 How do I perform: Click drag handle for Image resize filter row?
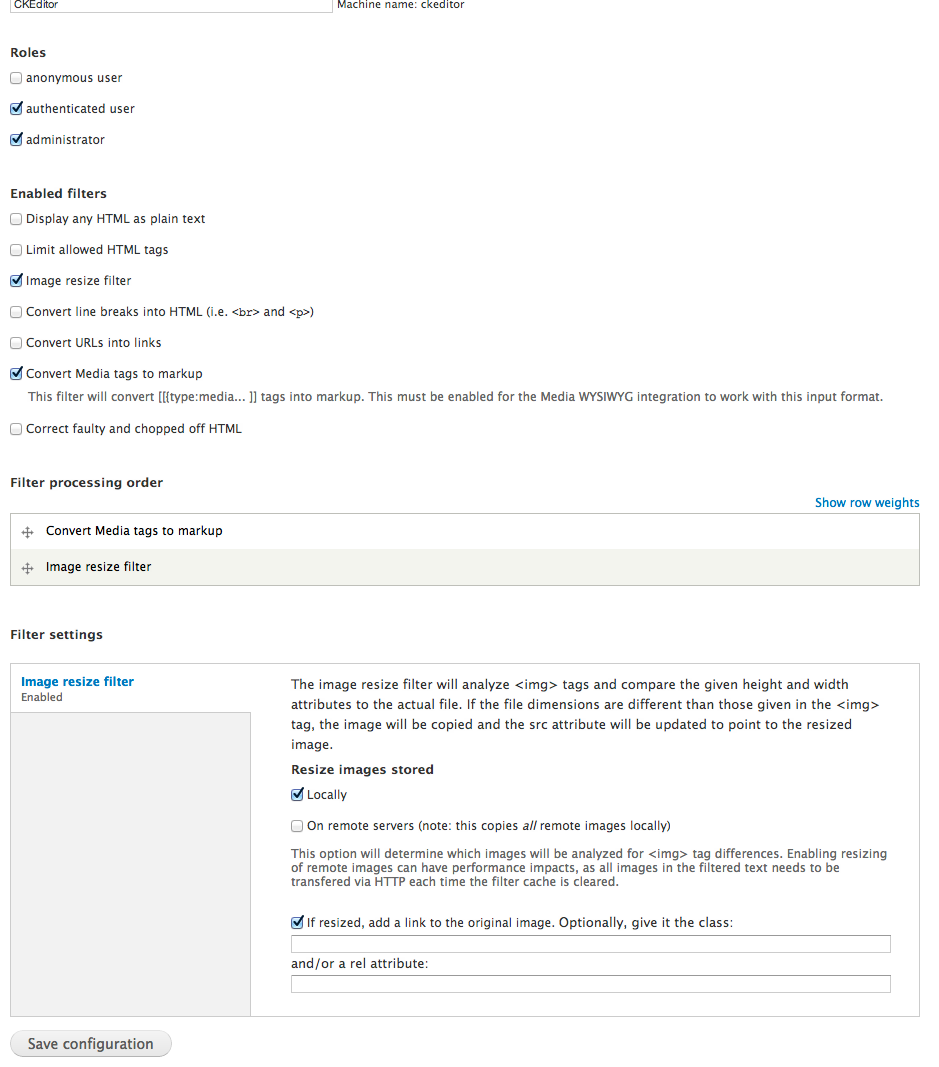click(x=27, y=568)
